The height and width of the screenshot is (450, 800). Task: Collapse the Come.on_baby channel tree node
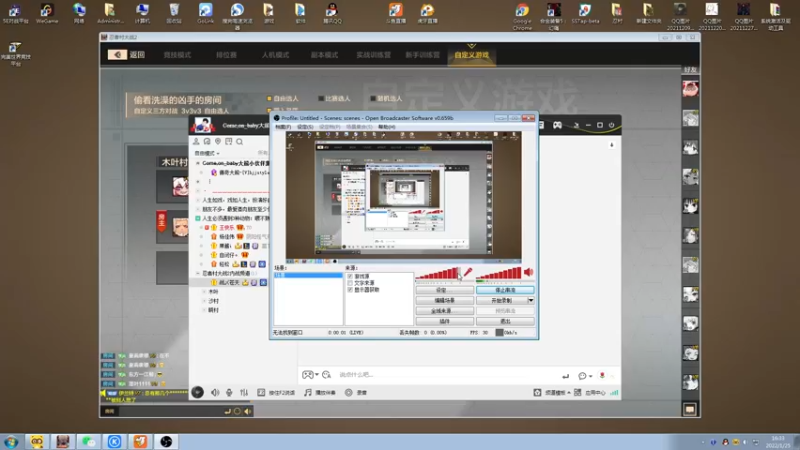pyautogui.click(x=198, y=163)
